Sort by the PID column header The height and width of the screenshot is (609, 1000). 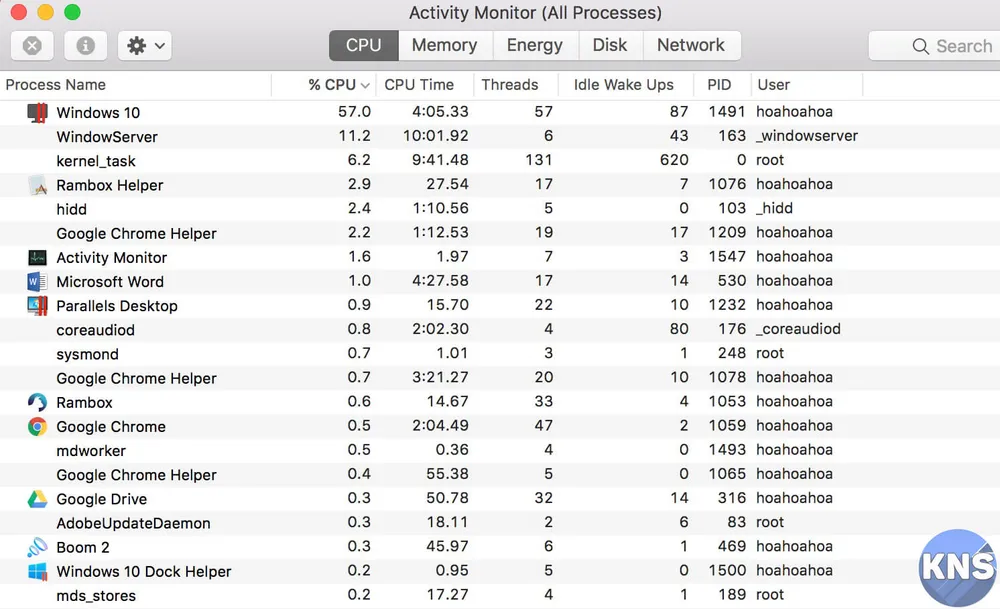click(723, 85)
